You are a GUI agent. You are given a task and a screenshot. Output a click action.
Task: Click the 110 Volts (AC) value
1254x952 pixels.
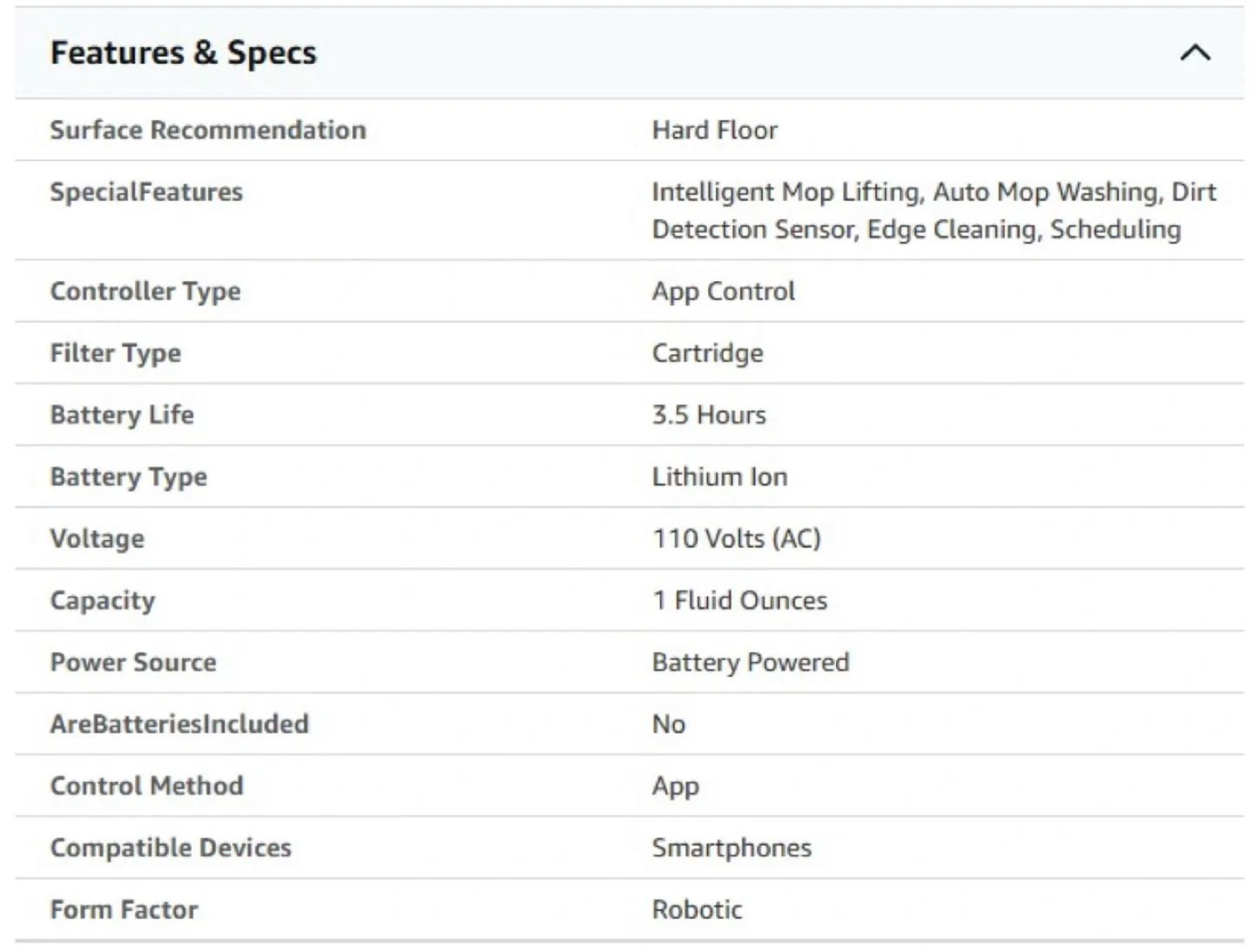[737, 538]
